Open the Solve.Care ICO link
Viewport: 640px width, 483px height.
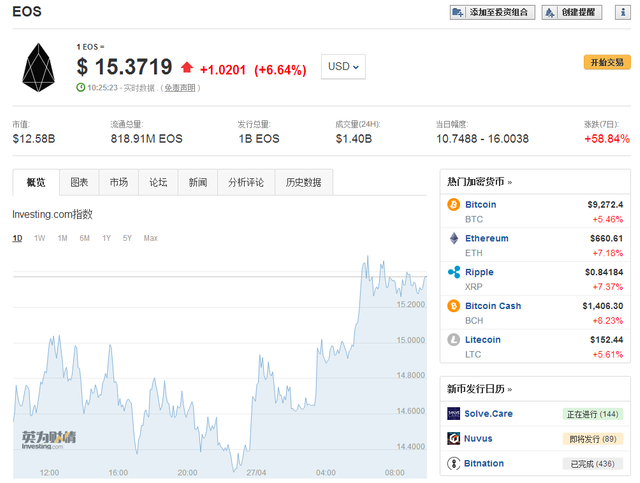488,414
